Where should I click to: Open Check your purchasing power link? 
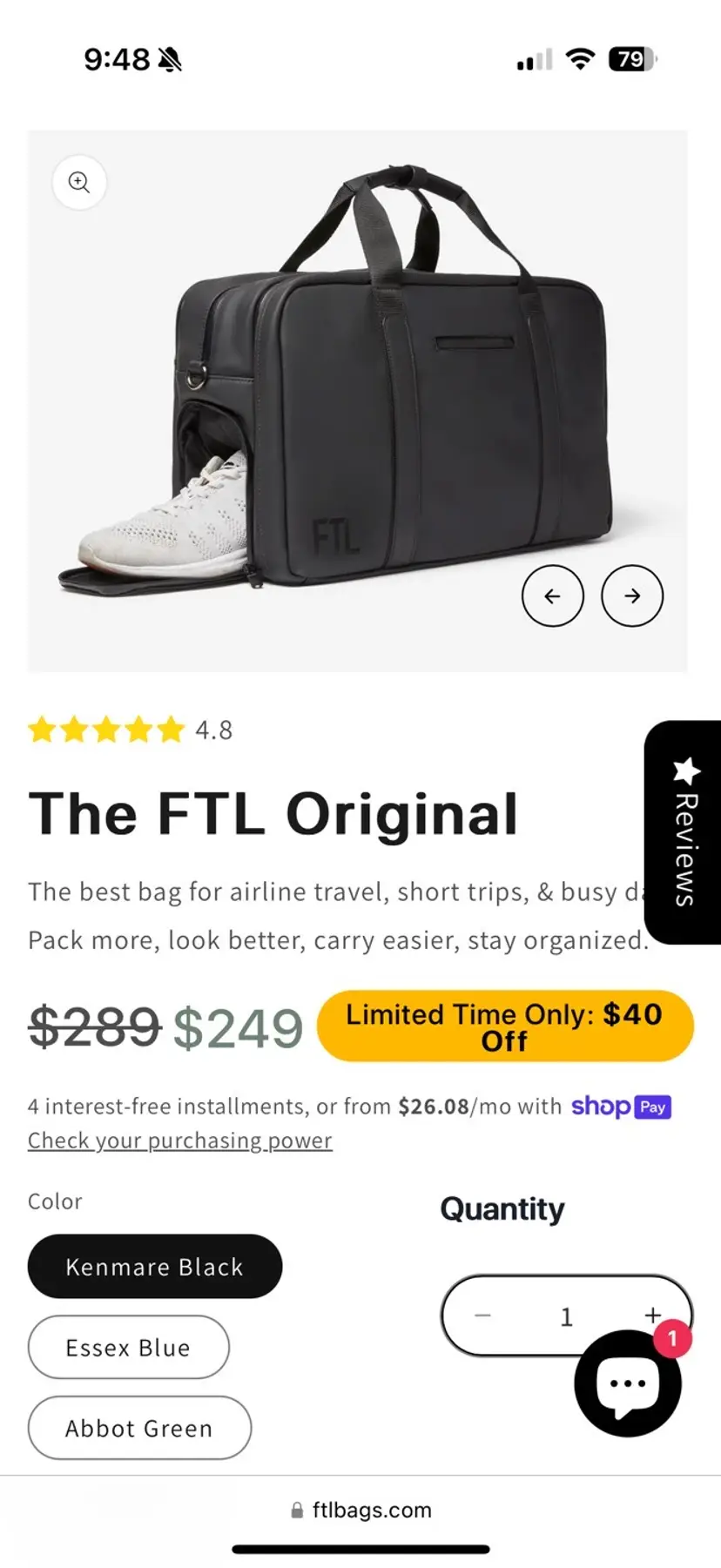pyautogui.click(x=180, y=1141)
